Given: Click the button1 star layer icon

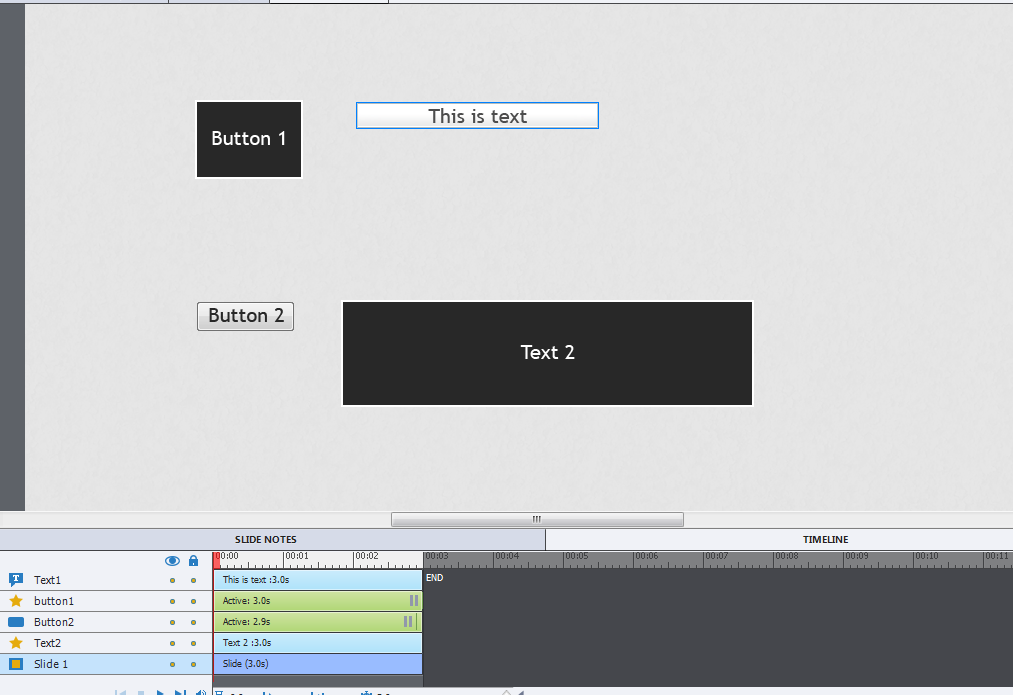Looking at the screenshot, I should pyautogui.click(x=16, y=601).
